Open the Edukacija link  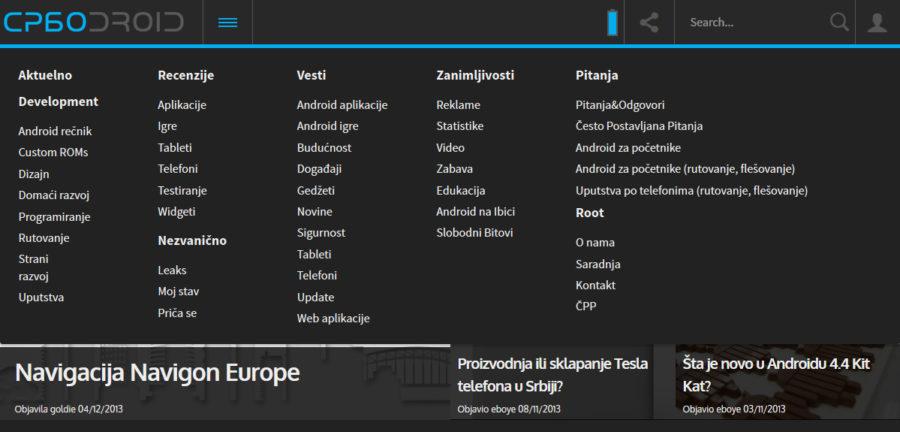click(x=461, y=190)
